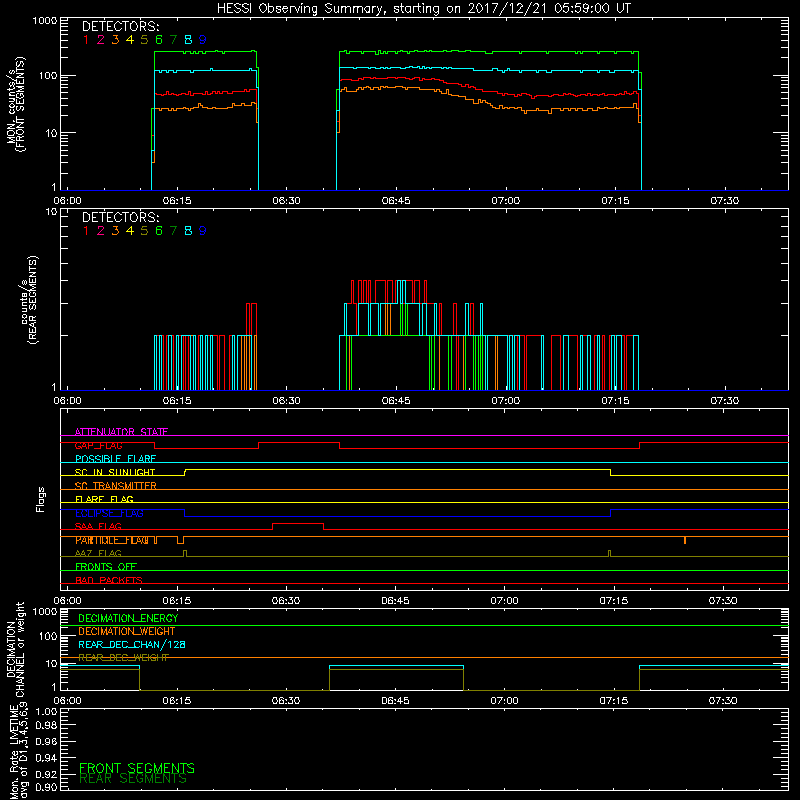Screen dimensions: 800x800
Task: Click the BAD_PACKETS flag label
Action: [109, 581]
